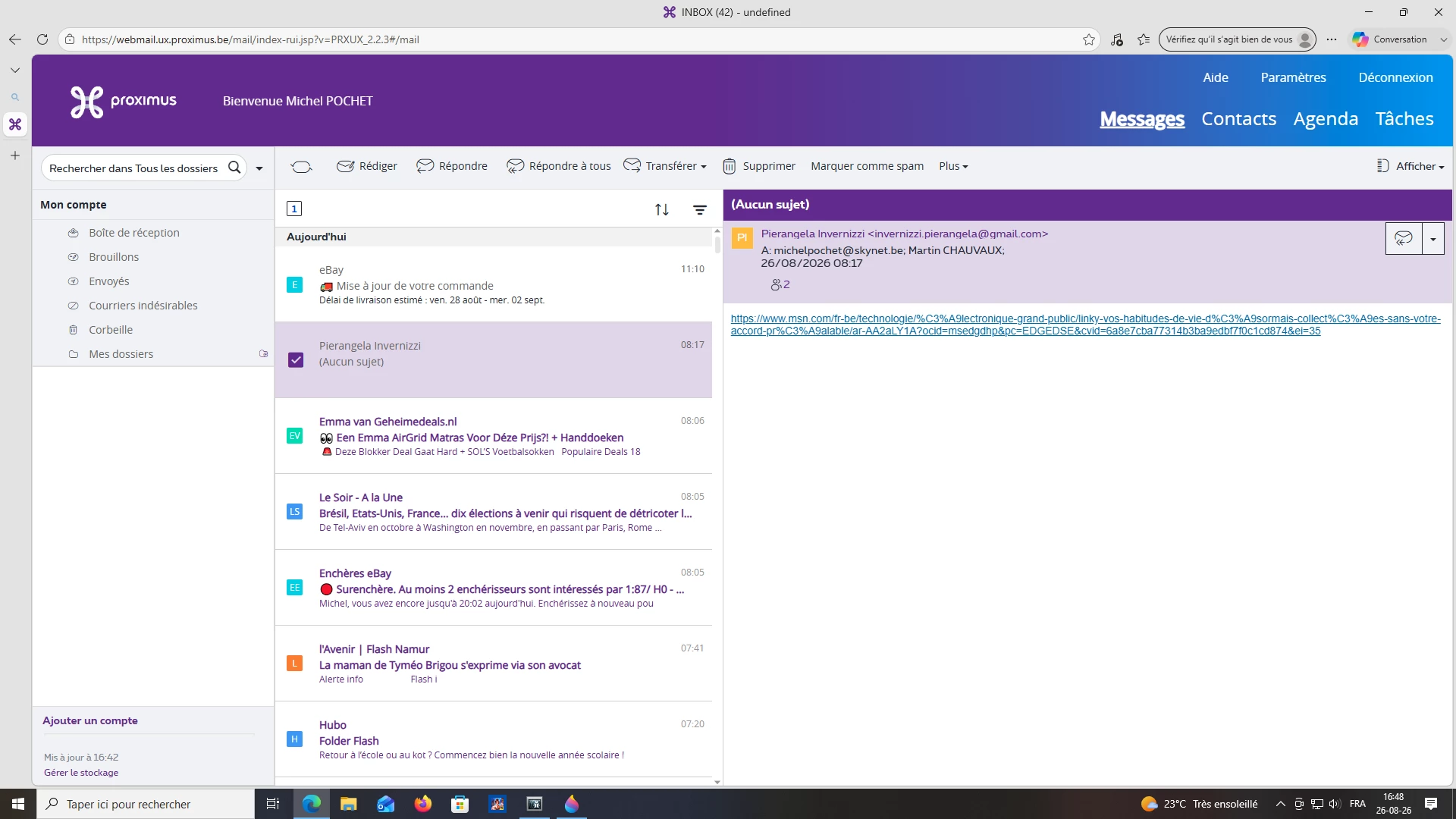Click the select-all counter box
Screen dimensions: 1456x819
pos(294,209)
